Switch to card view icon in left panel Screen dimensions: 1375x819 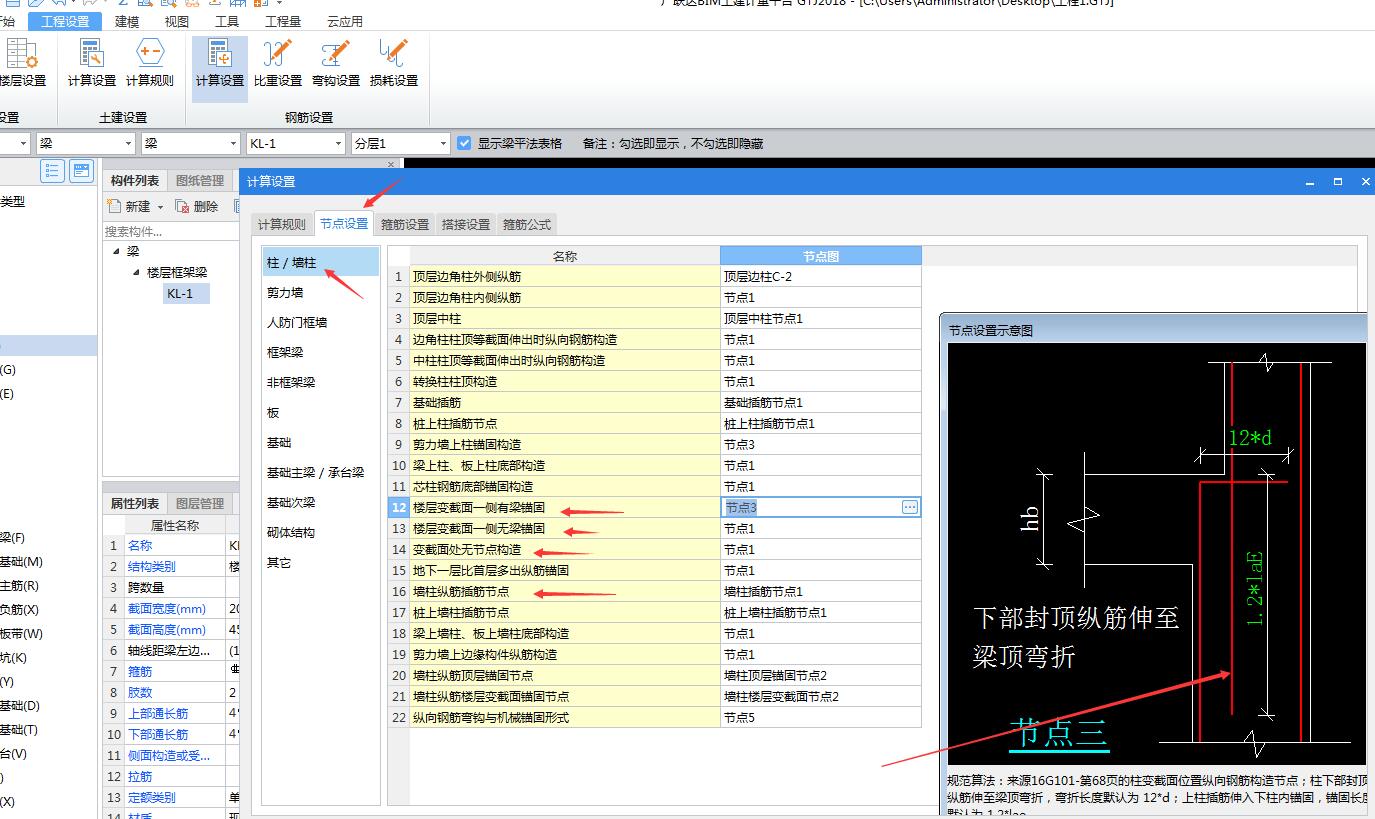coord(81,171)
